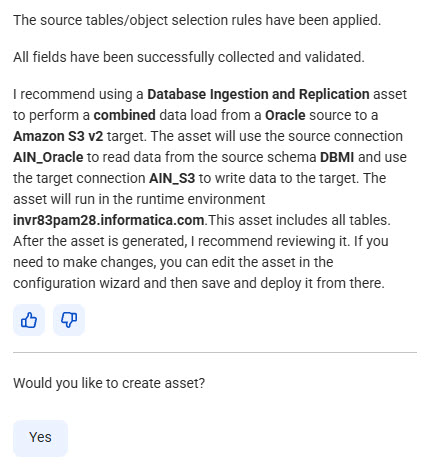Click the bold AIN_S3 target connection name
This screenshot has width=425, height=472.
(172, 178)
